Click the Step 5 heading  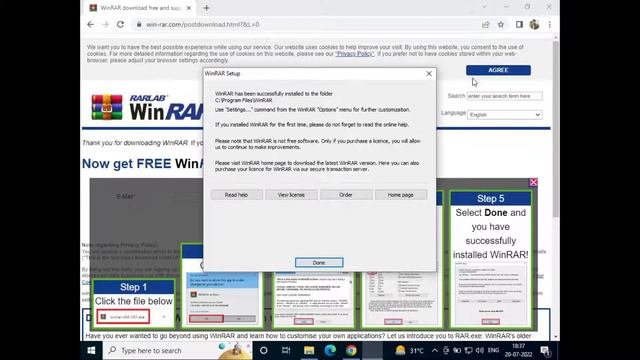point(491,199)
